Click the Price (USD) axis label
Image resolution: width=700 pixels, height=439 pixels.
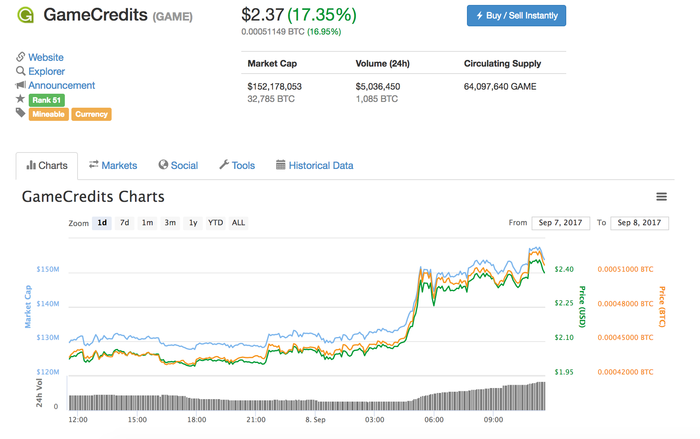582,307
